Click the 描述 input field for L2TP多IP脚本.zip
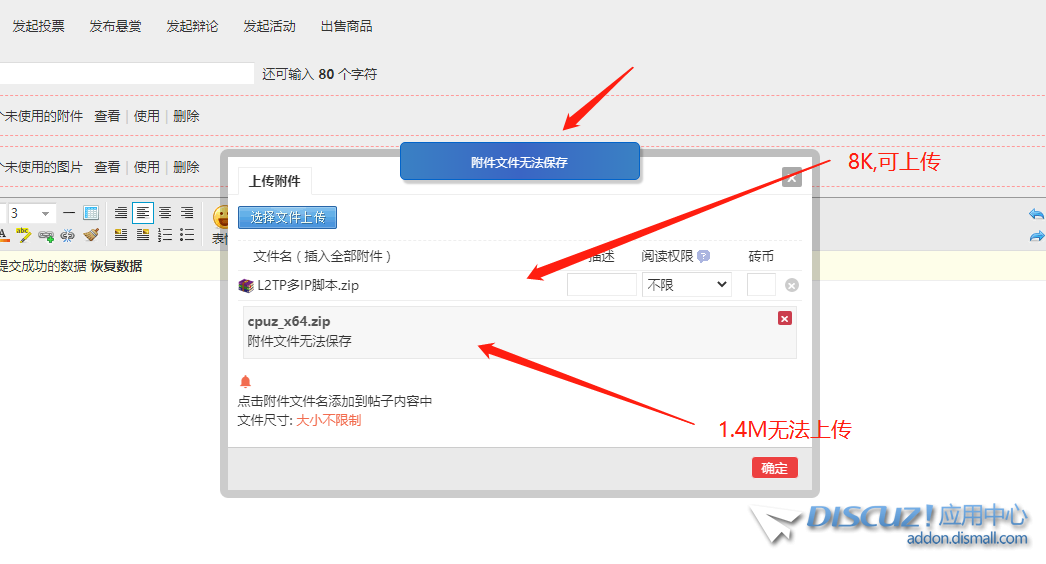This screenshot has height=564, width=1046. pos(601,285)
